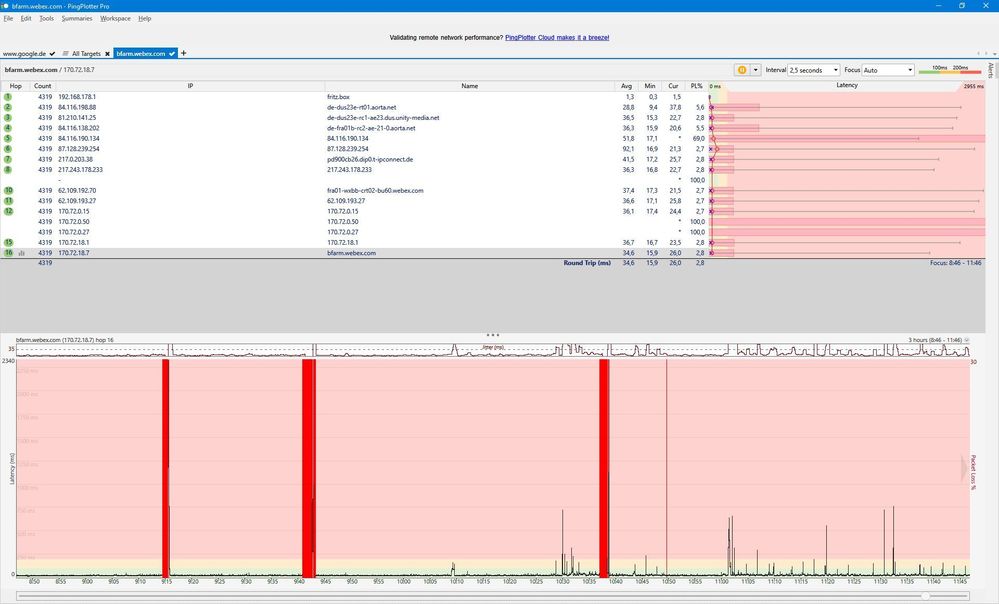Click name de-dus23e-rc1-ae23.dus.unity-media.net
The image size is (999, 604).
click(383, 118)
